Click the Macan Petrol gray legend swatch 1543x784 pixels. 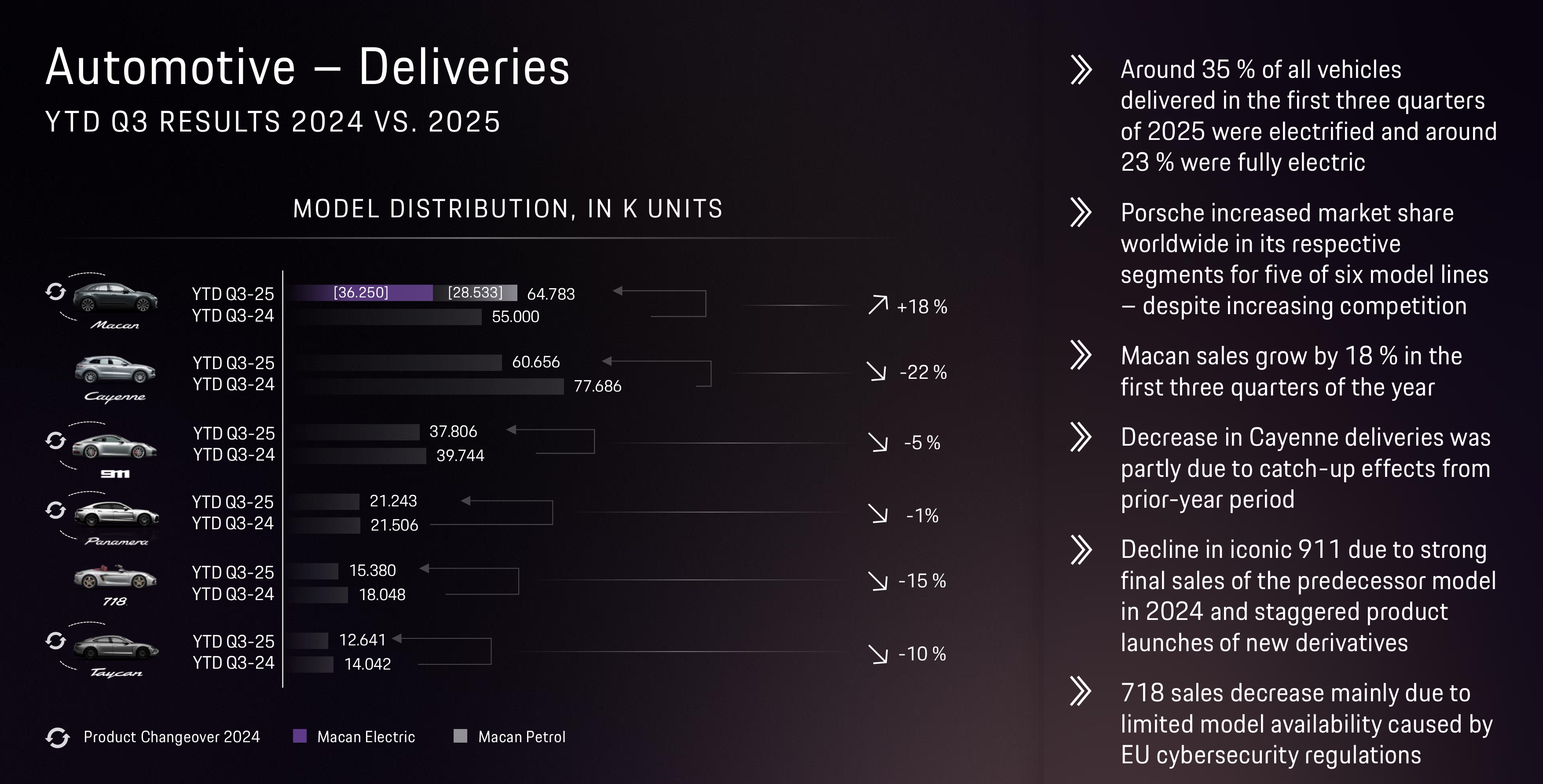(460, 736)
